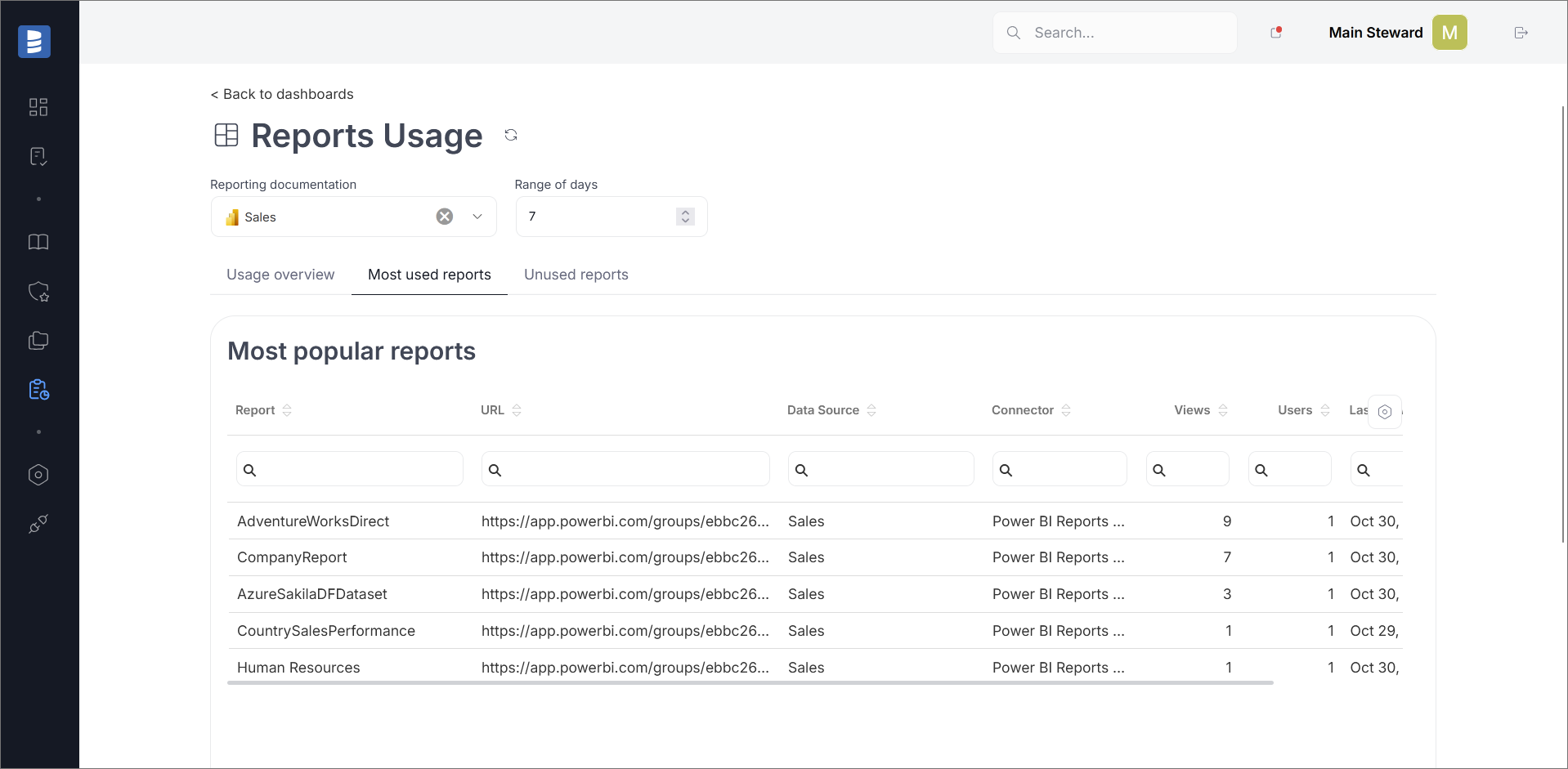Image resolution: width=1568 pixels, height=769 pixels.
Task: Open the glossary book icon in sidebar
Action: tap(38, 243)
